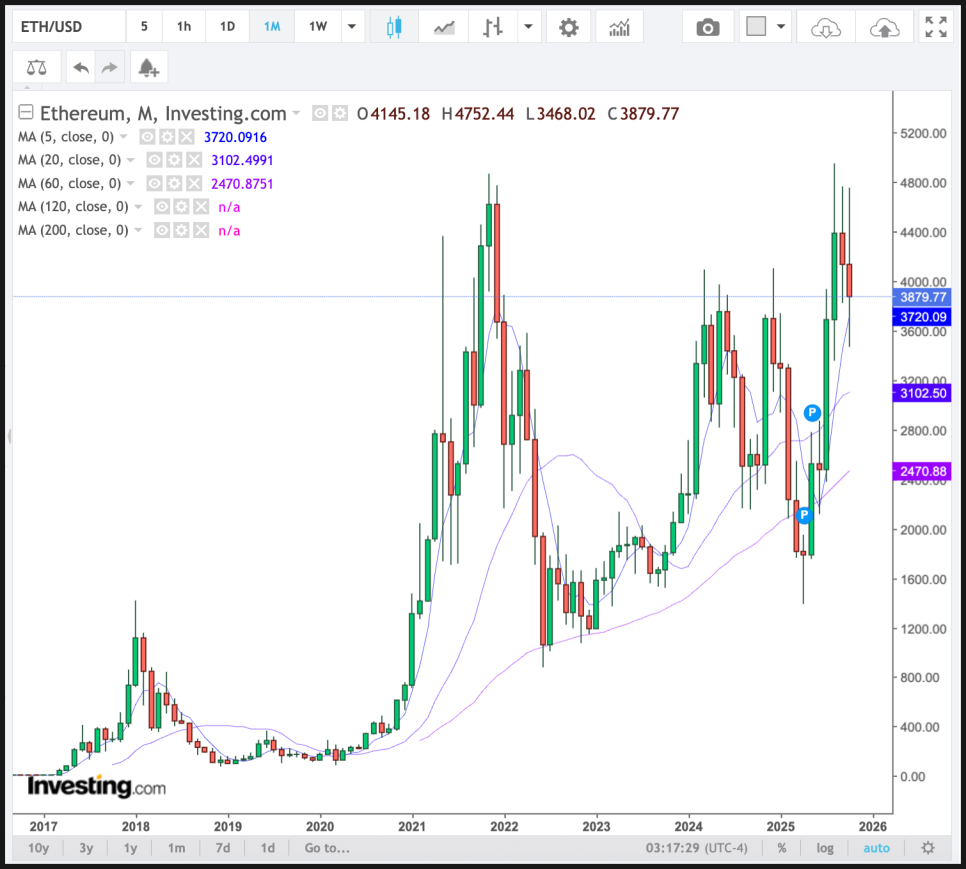Collapse the Ethereum indicator legend

point(26,113)
